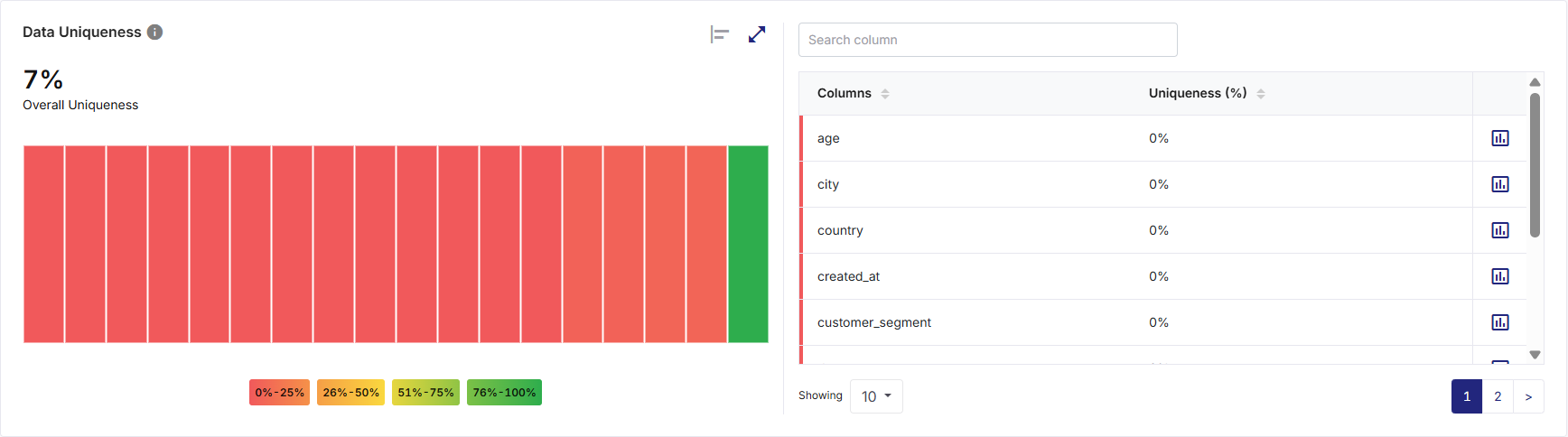
Task: Select the customer_segment row name
Action: click(874, 322)
